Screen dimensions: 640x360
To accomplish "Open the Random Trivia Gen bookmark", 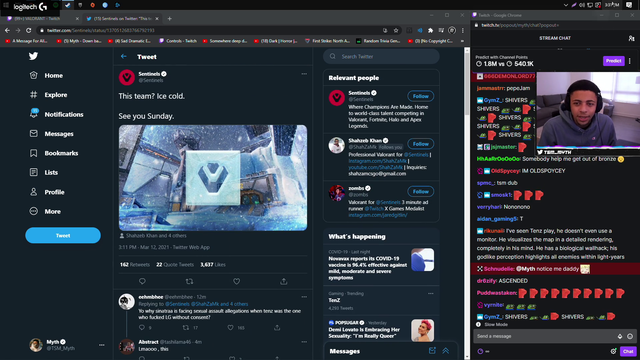I will [x=378, y=41].
